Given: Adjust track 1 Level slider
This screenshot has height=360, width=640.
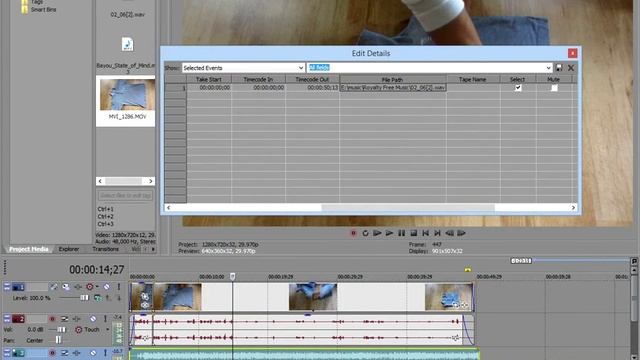Looking at the screenshot, I should point(84,298).
